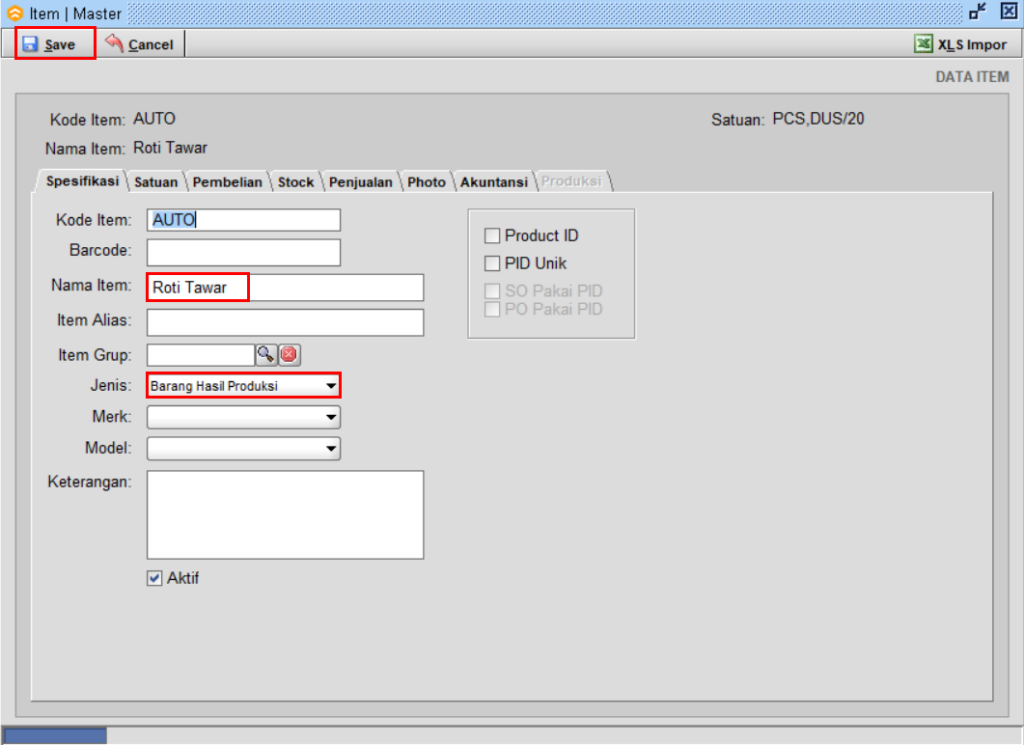This screenshot has height=745, width=1024.
Task: Uncheck the Aktif checkbox
Action: [x=154, y=578]
